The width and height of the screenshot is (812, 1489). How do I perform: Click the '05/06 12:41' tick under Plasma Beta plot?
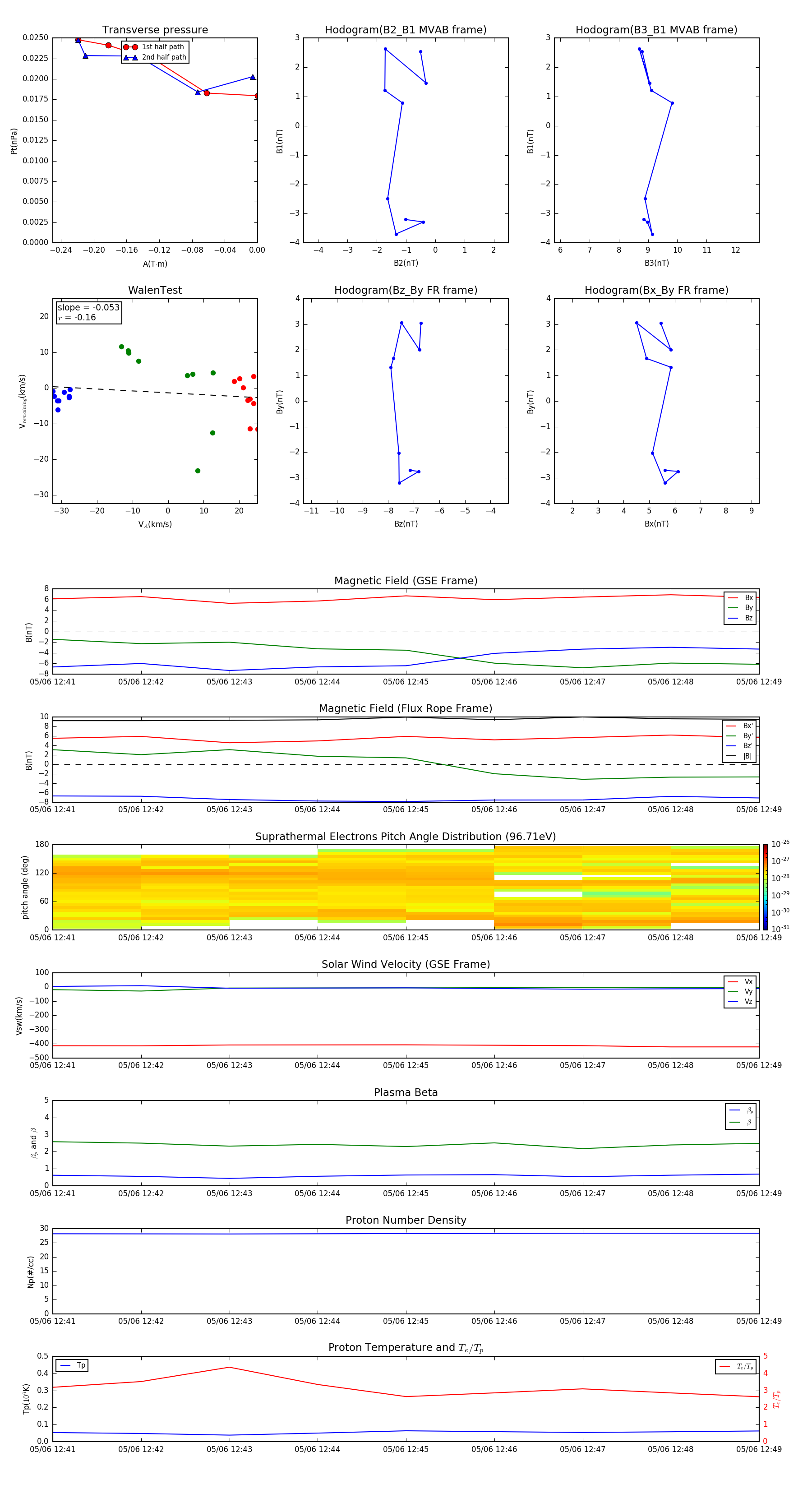pyautogui.click(x=53, y=1193)
